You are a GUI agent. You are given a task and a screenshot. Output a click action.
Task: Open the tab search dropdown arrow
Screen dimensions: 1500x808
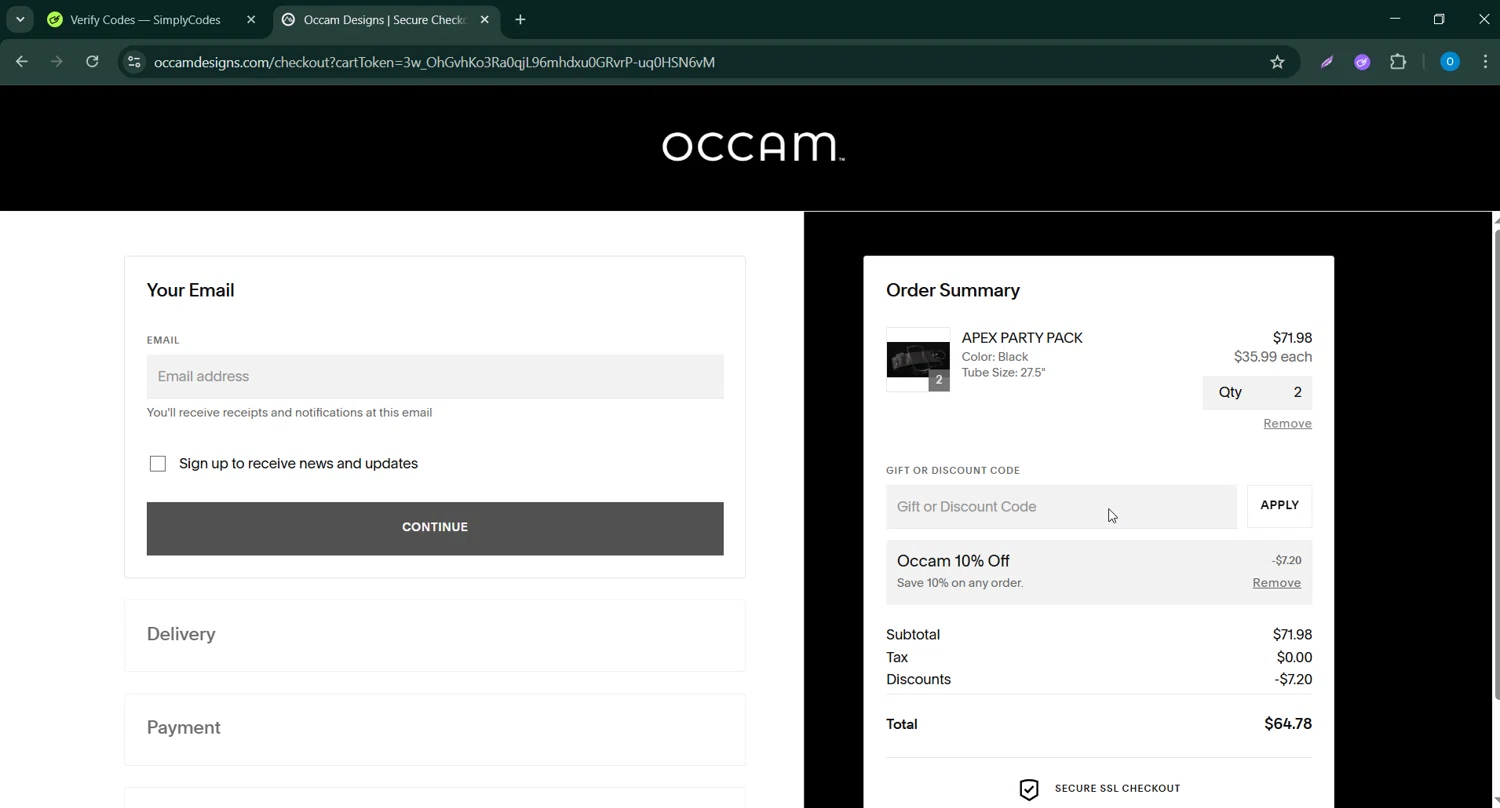point(20,20)
